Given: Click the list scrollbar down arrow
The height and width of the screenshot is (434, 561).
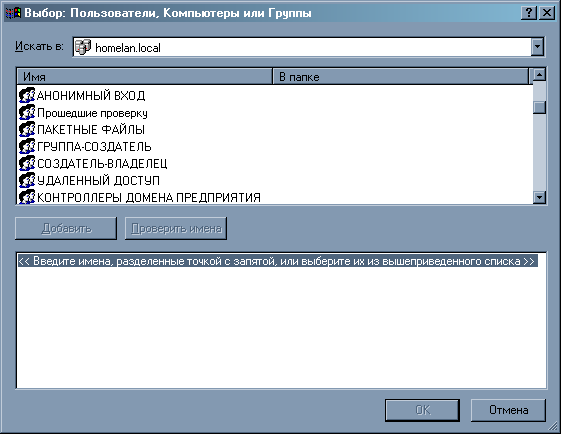Looking at the screenshot, I should pyautogui.click(x=539, y=197).
